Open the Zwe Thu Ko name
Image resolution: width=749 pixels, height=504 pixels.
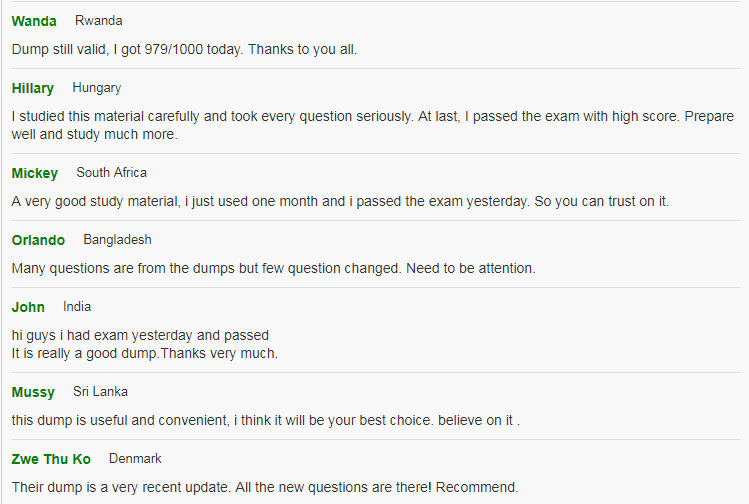click(x=51, y=459)
